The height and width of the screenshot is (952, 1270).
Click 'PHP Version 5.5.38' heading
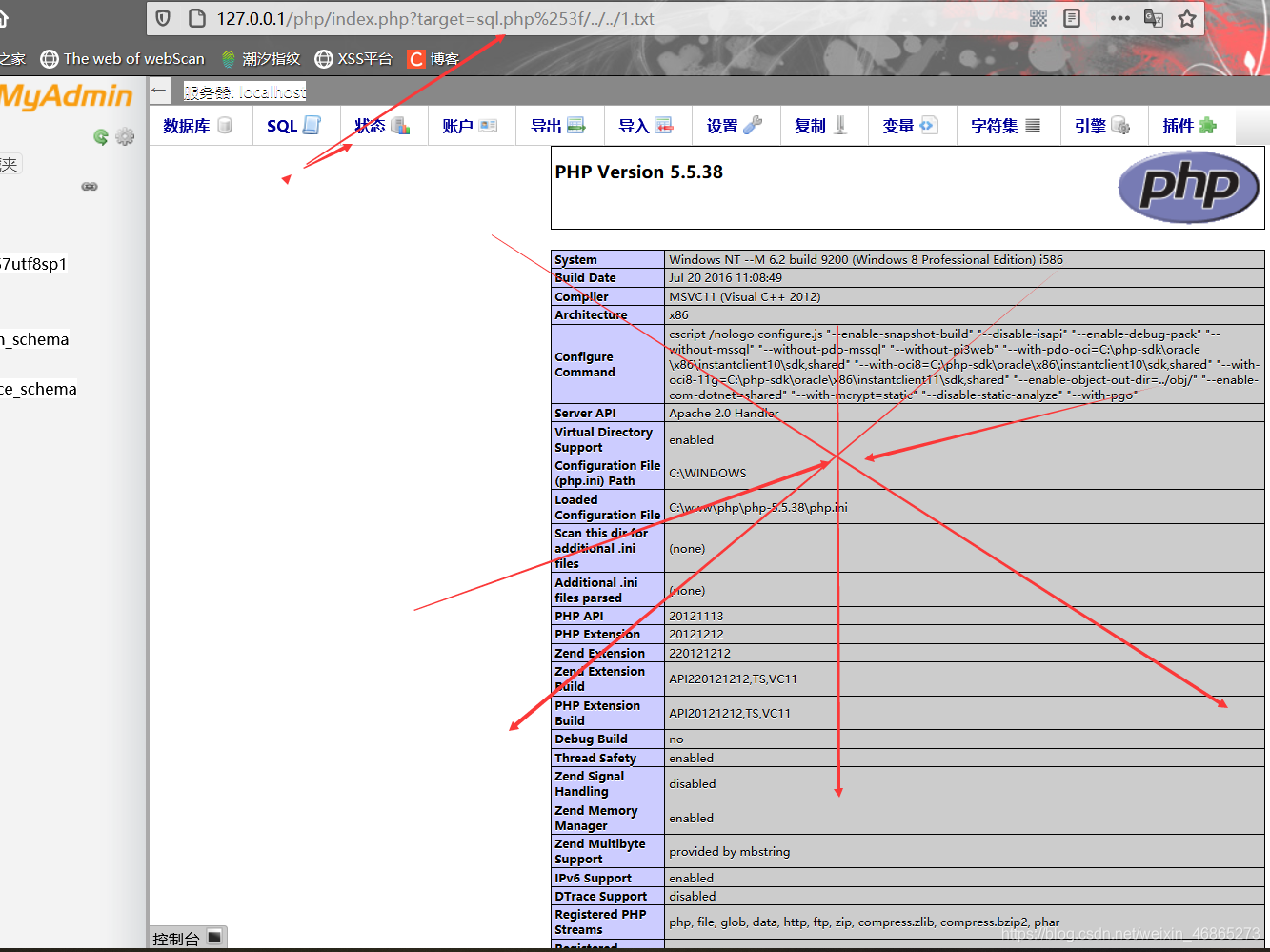click(x=639, y=172)
